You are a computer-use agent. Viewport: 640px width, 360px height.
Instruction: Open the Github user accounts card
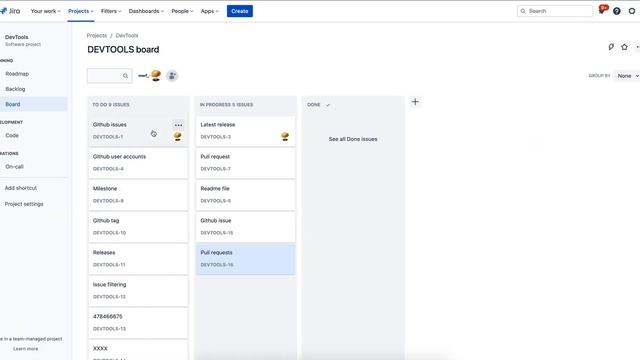coord(138,163)
